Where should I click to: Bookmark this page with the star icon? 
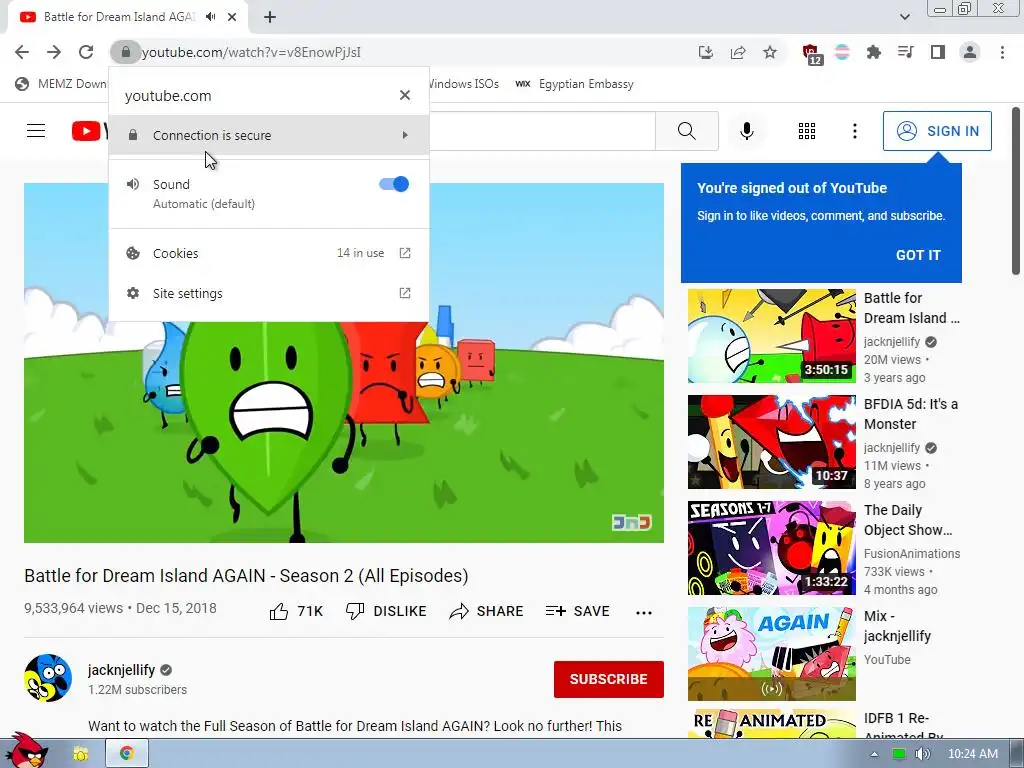click(770, 52)
